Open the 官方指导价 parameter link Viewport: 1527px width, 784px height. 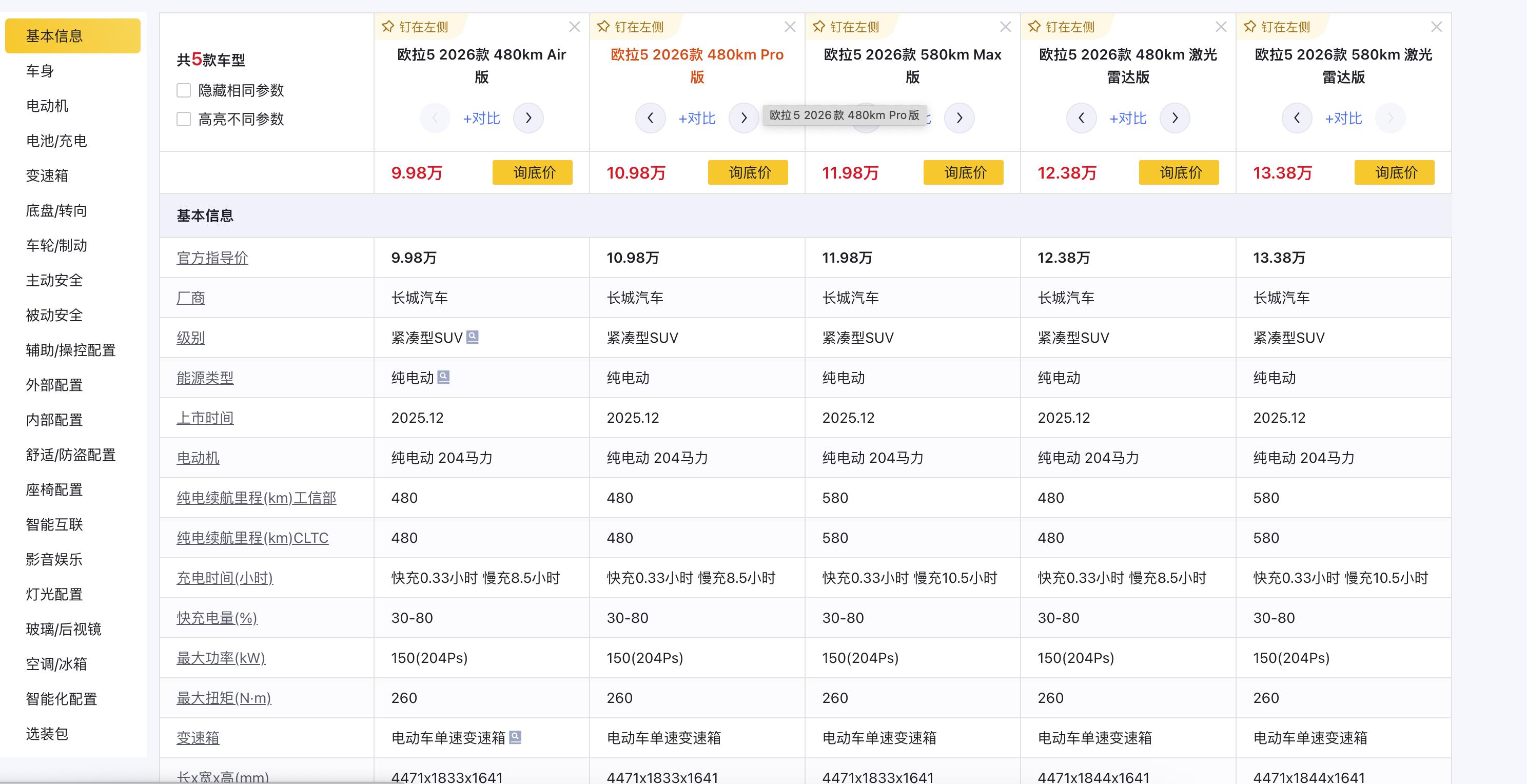pos(212,258)
